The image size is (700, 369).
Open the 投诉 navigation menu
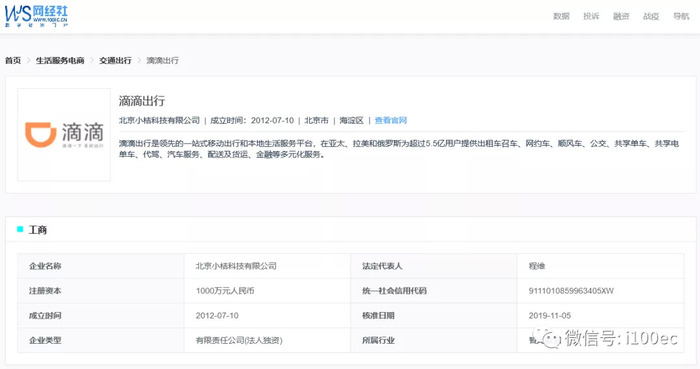pyautogui.click(x=591, y=17)
